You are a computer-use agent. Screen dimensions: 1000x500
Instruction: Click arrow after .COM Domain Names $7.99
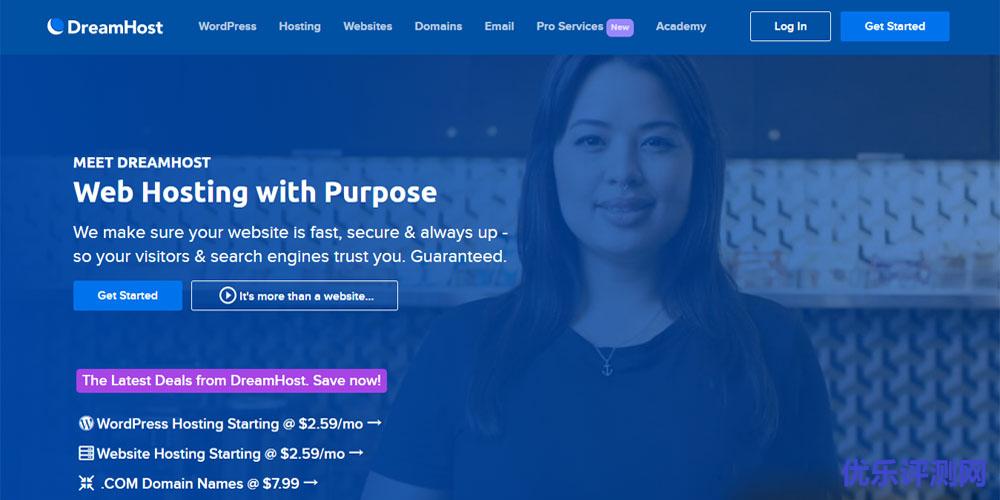coord(311,483)
